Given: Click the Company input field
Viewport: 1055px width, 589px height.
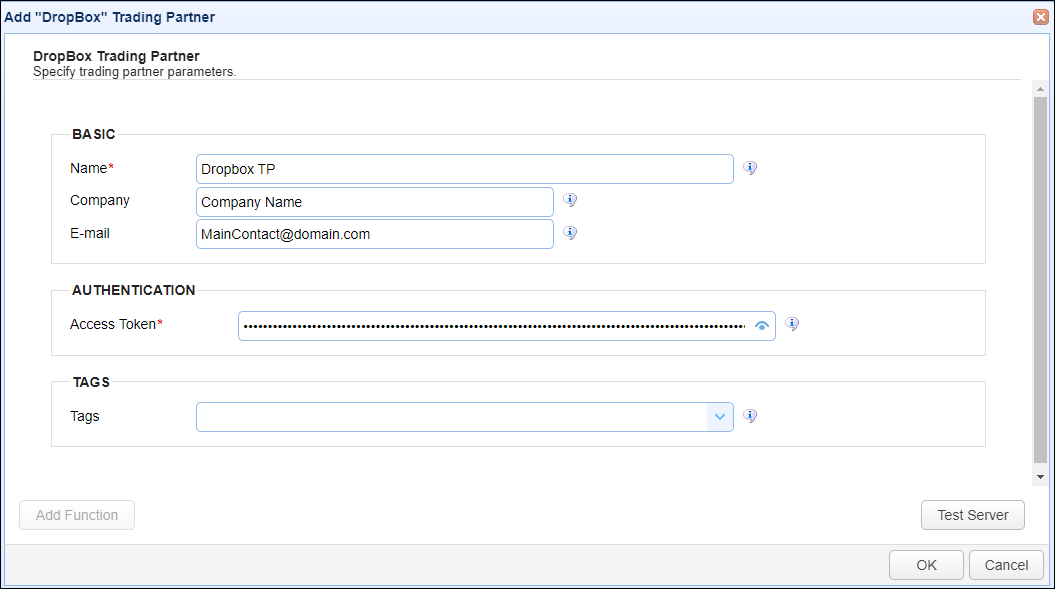Looking at the screenshot, I should pyautogui.click(x=375, y=202).
